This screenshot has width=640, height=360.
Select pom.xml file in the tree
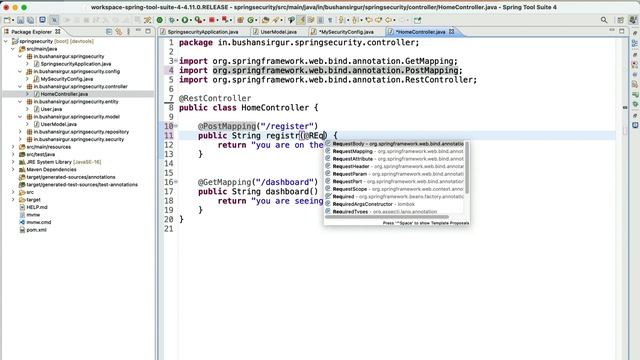point(36,230)
